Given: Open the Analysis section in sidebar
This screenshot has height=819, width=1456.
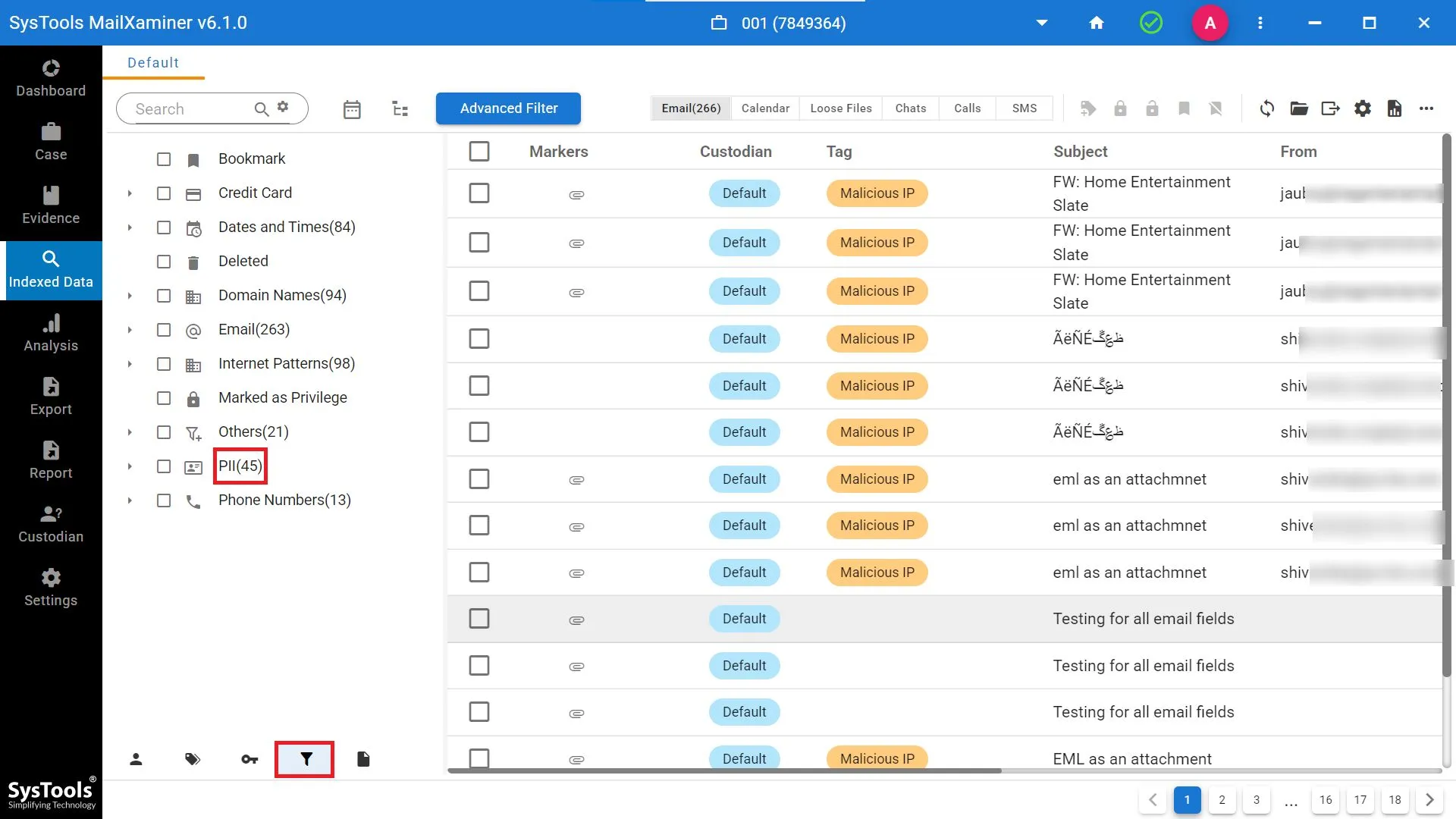Looking at the screenshot, I should tap(51, 334).
